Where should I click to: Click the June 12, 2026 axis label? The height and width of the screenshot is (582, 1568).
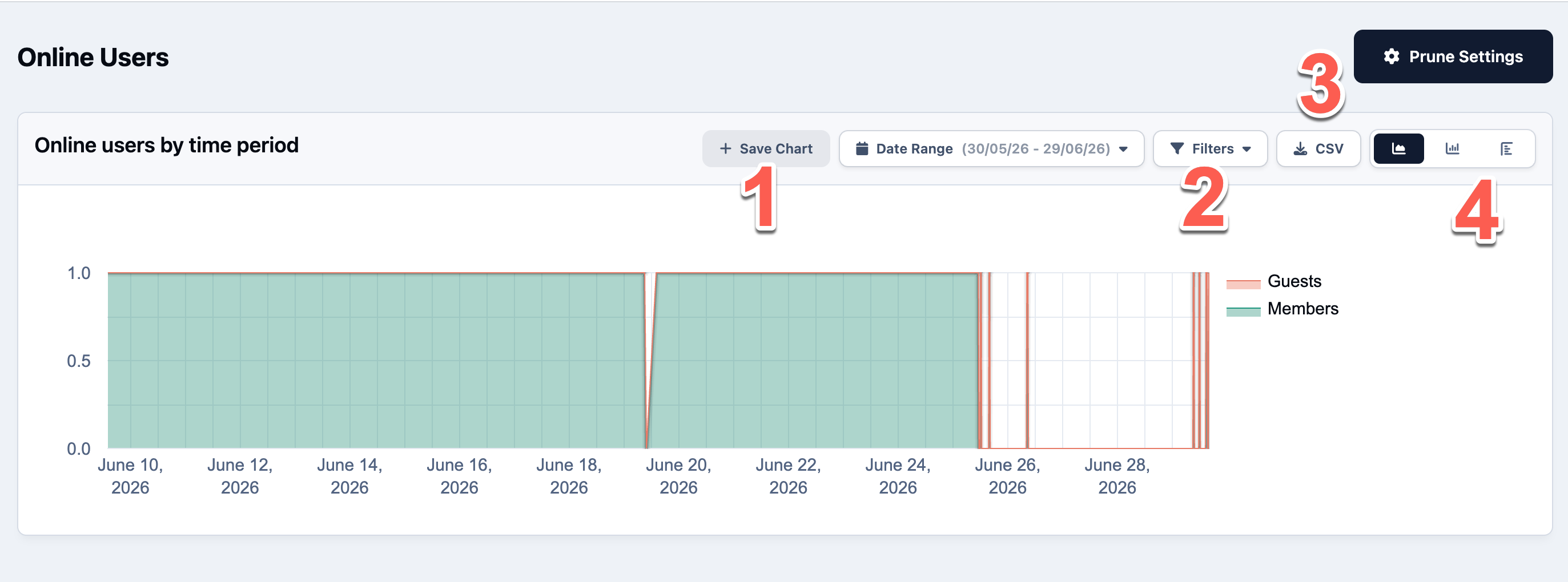click(240, 475)
